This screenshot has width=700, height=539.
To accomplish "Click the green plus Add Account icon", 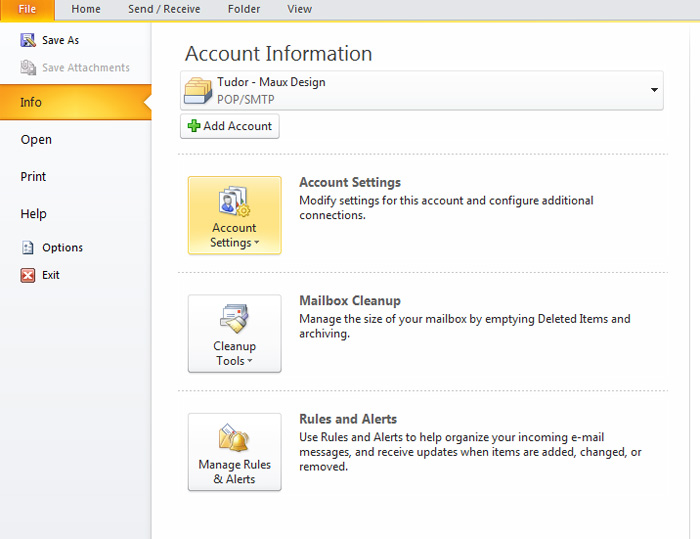I will pos(194,126).
